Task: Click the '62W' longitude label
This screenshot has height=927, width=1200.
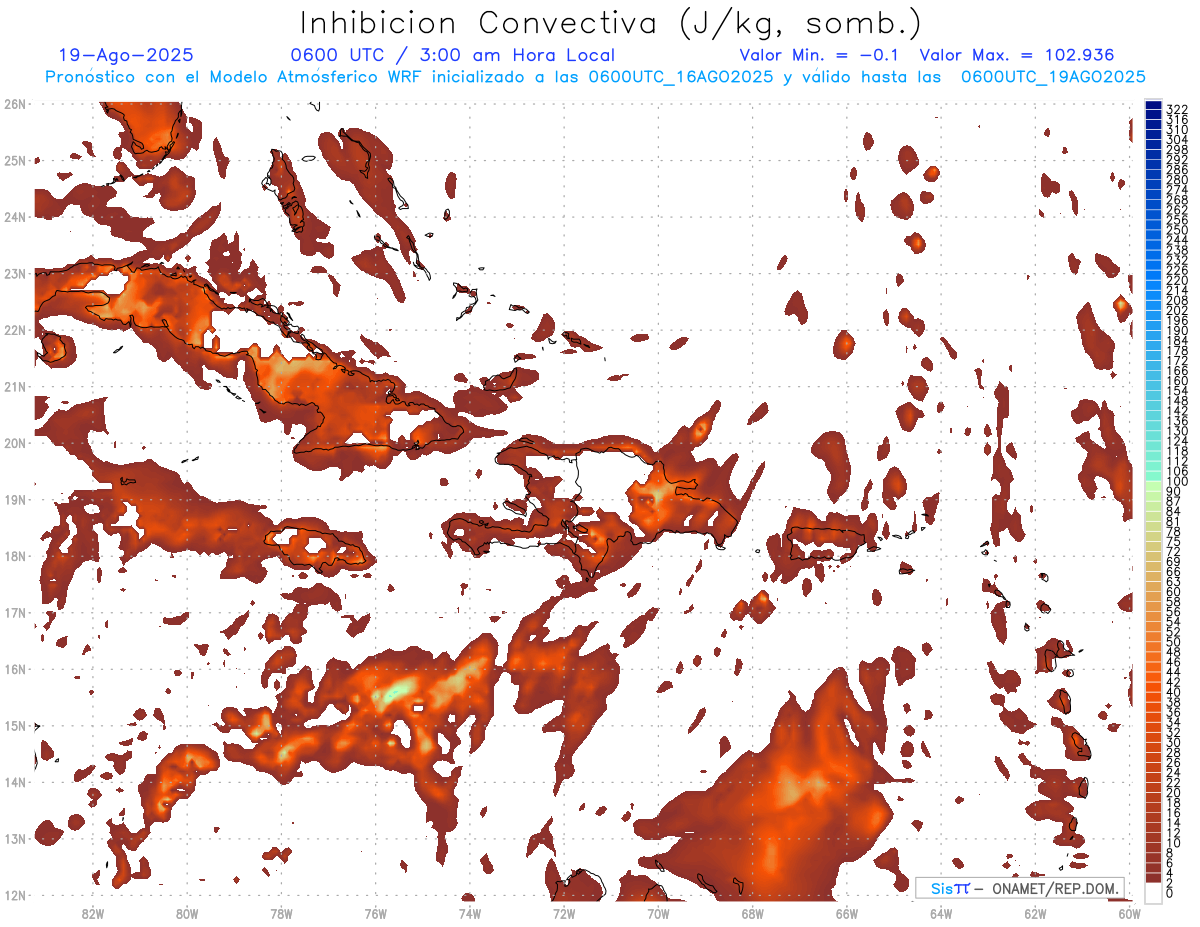Action: (x=1035, y=913)
